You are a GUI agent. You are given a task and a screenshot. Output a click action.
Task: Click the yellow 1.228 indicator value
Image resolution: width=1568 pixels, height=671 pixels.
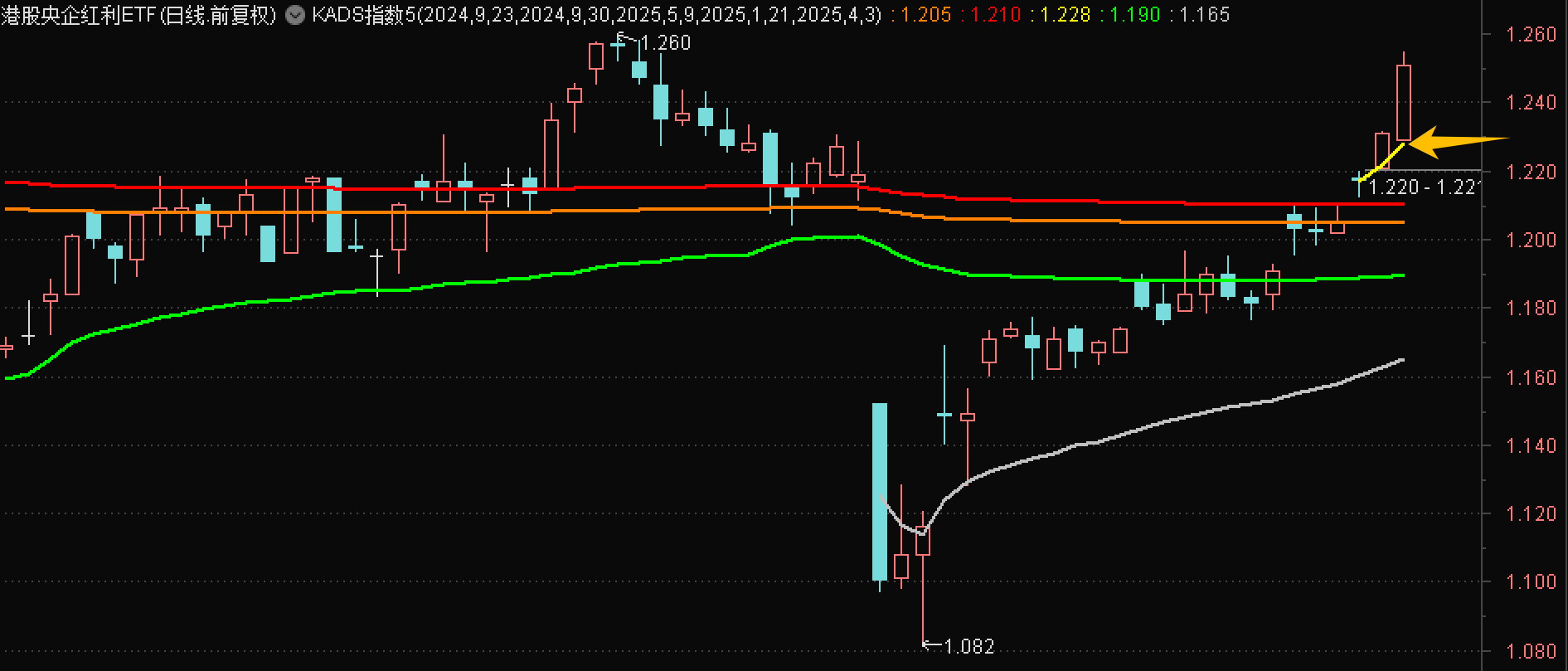[x=1066, y=15]
